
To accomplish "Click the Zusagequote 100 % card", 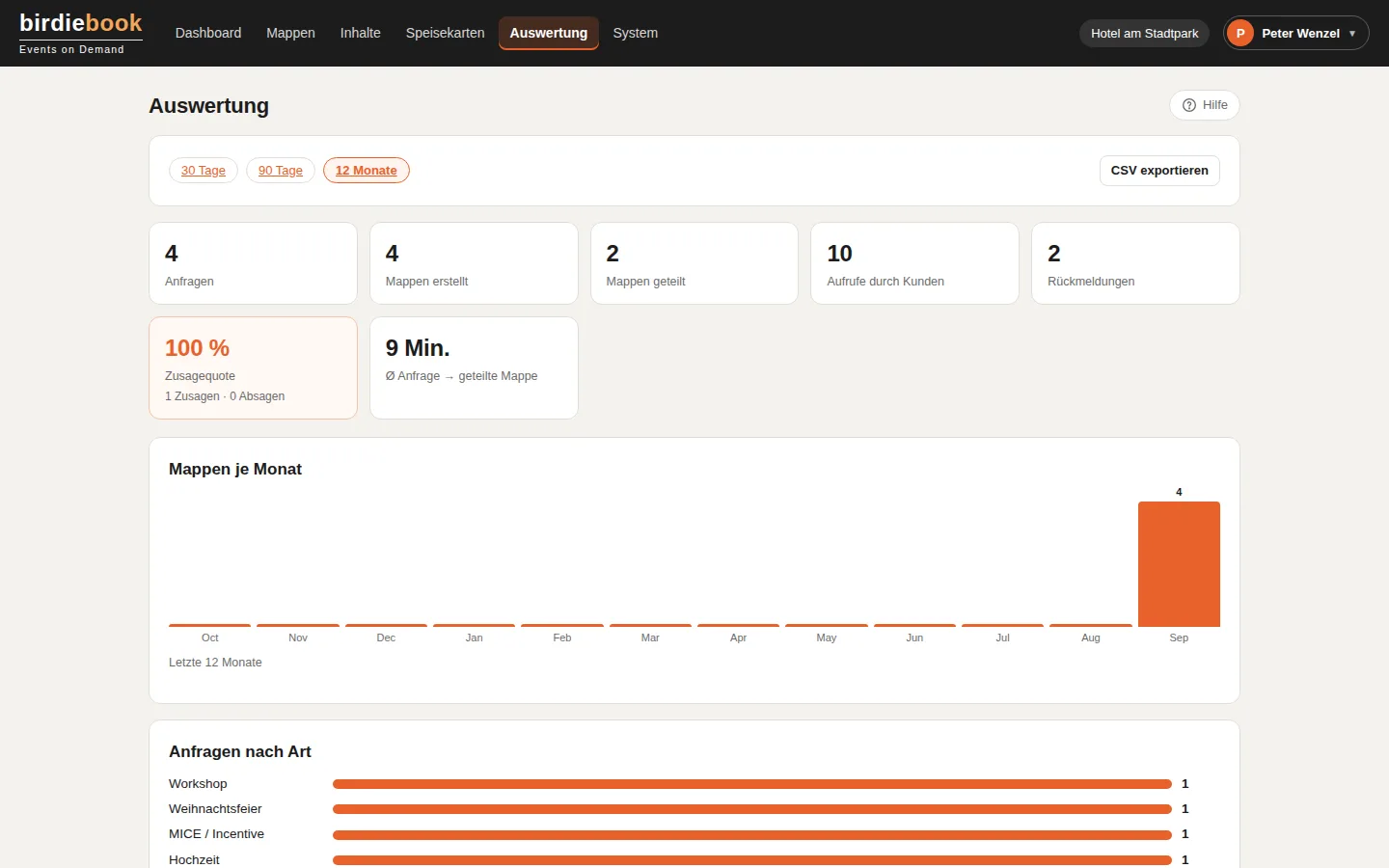I will point(254,368).
